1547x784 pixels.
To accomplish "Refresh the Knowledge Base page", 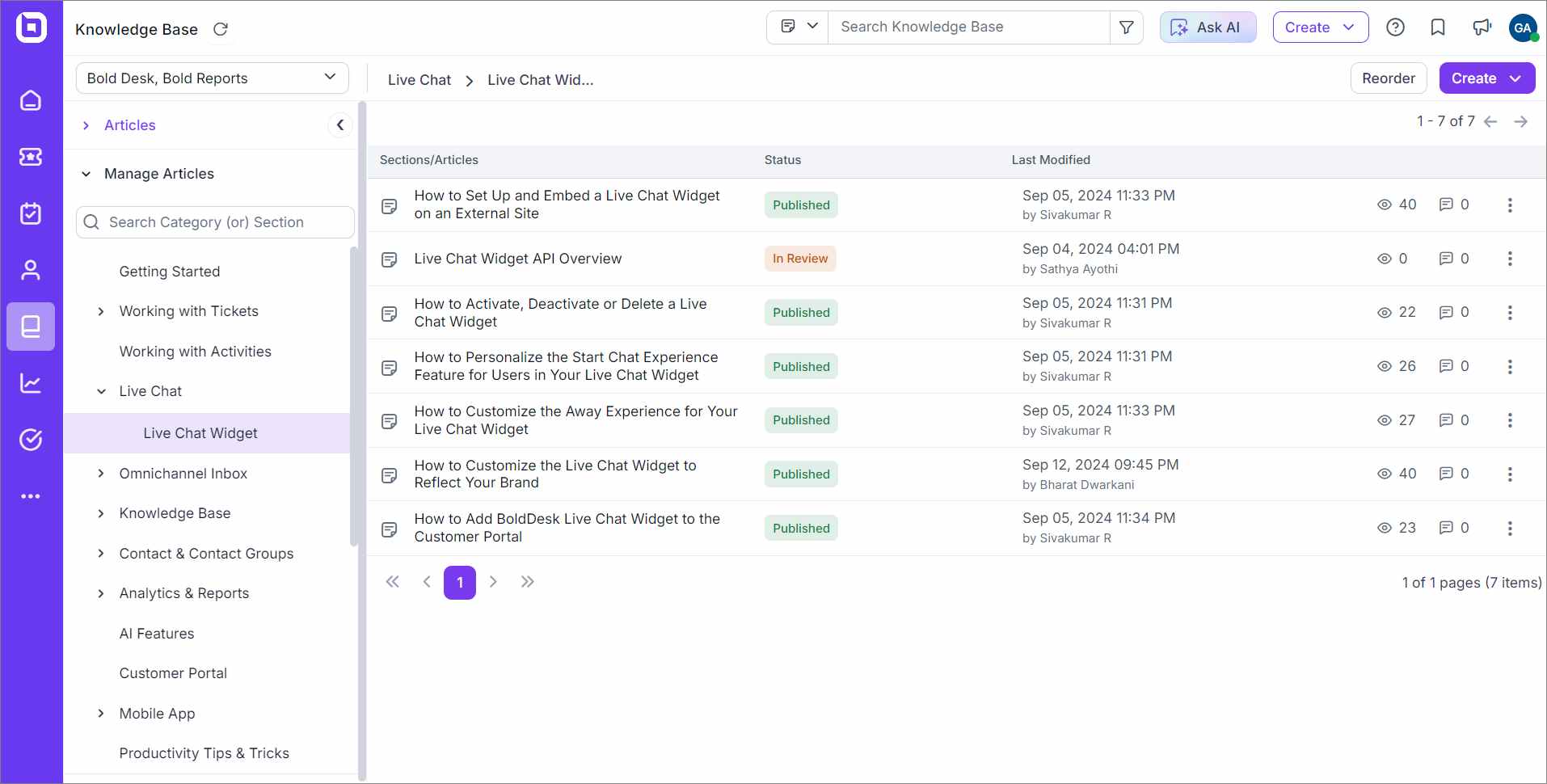I will coord(220,29).
